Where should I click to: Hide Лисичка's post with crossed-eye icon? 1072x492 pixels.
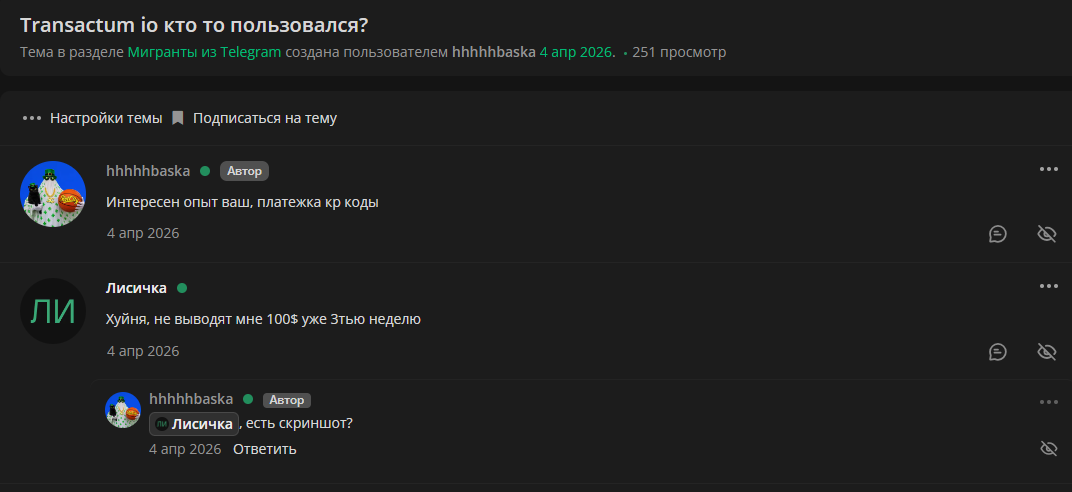[x=1047, y=352]
